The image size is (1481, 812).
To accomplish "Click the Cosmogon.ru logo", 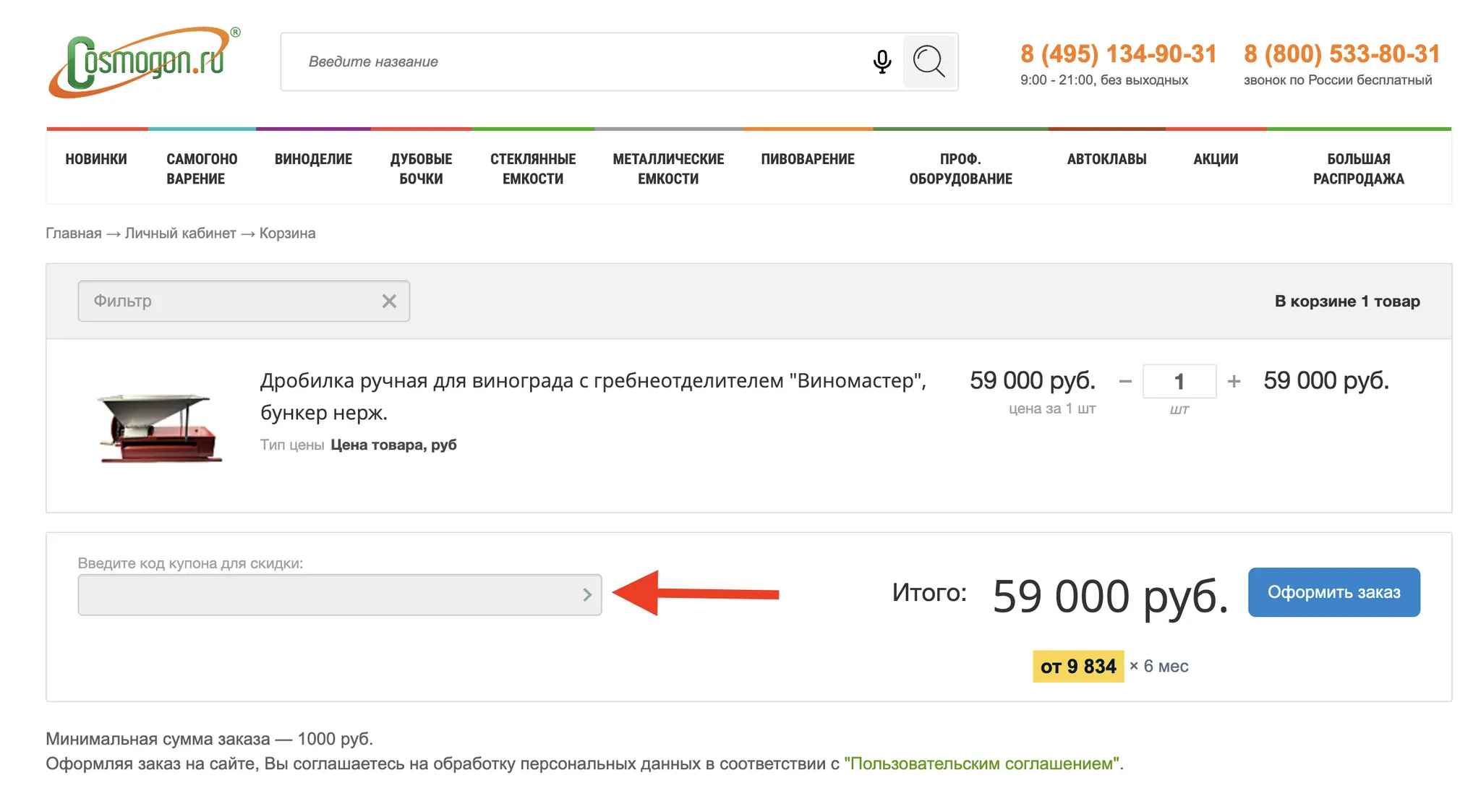I will (x=145, y=62).
